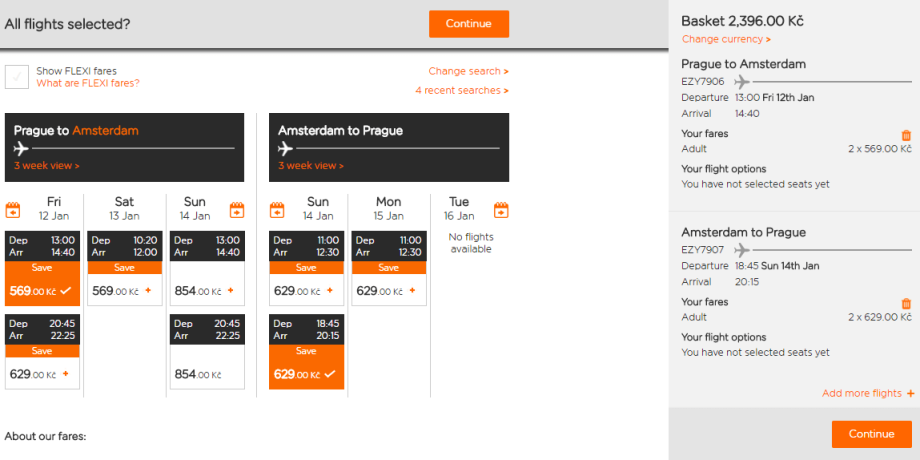Open 3 week view for Amsterdam to Prague

[x=310, y=166]
